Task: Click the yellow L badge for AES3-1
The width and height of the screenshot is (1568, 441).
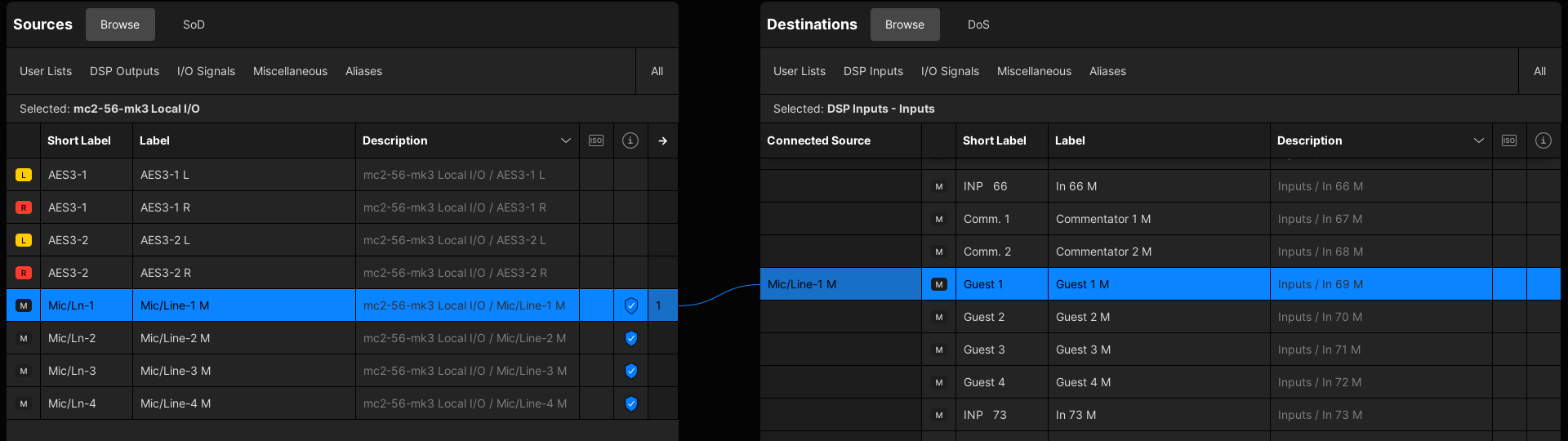Action: (x=24, y=175)
